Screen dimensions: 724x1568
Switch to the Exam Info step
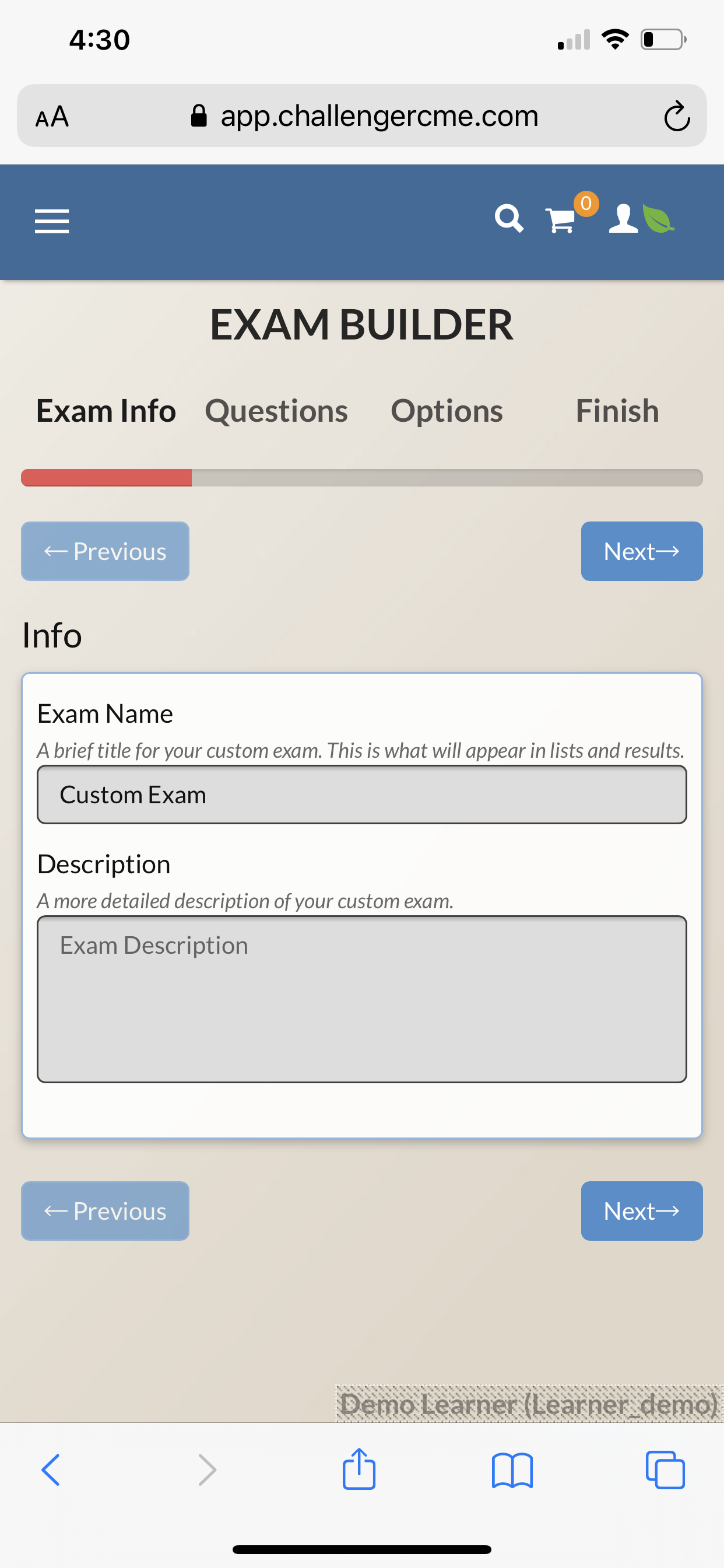(x=106, y=411)
